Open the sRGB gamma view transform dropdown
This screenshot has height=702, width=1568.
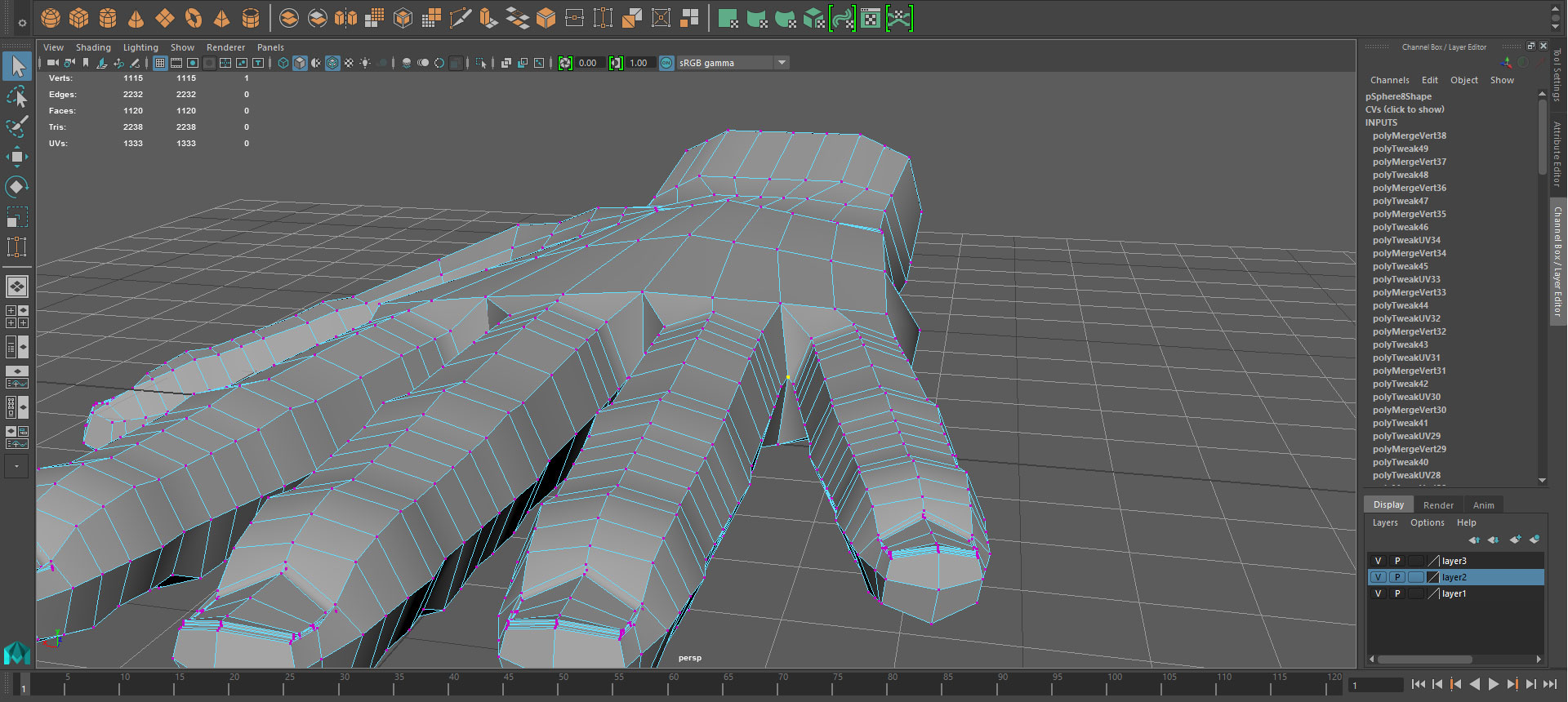pyautogui.click(x=782, y=63)
